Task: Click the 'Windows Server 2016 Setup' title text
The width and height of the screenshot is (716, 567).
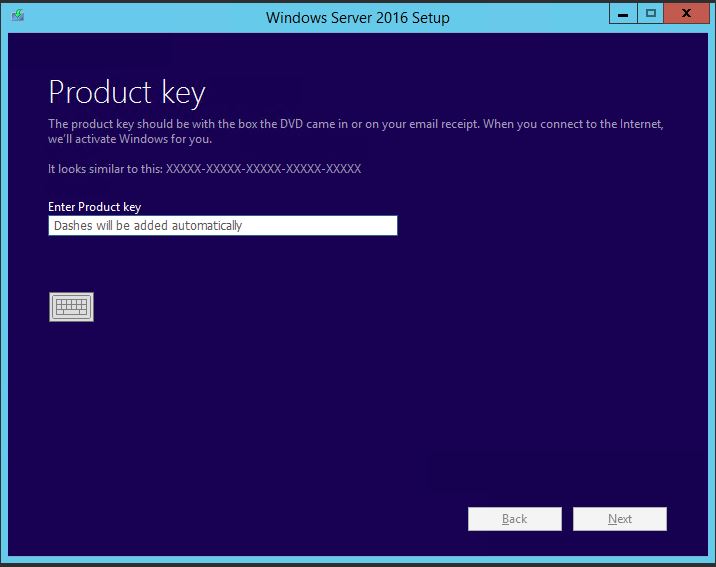Action: 358,18
